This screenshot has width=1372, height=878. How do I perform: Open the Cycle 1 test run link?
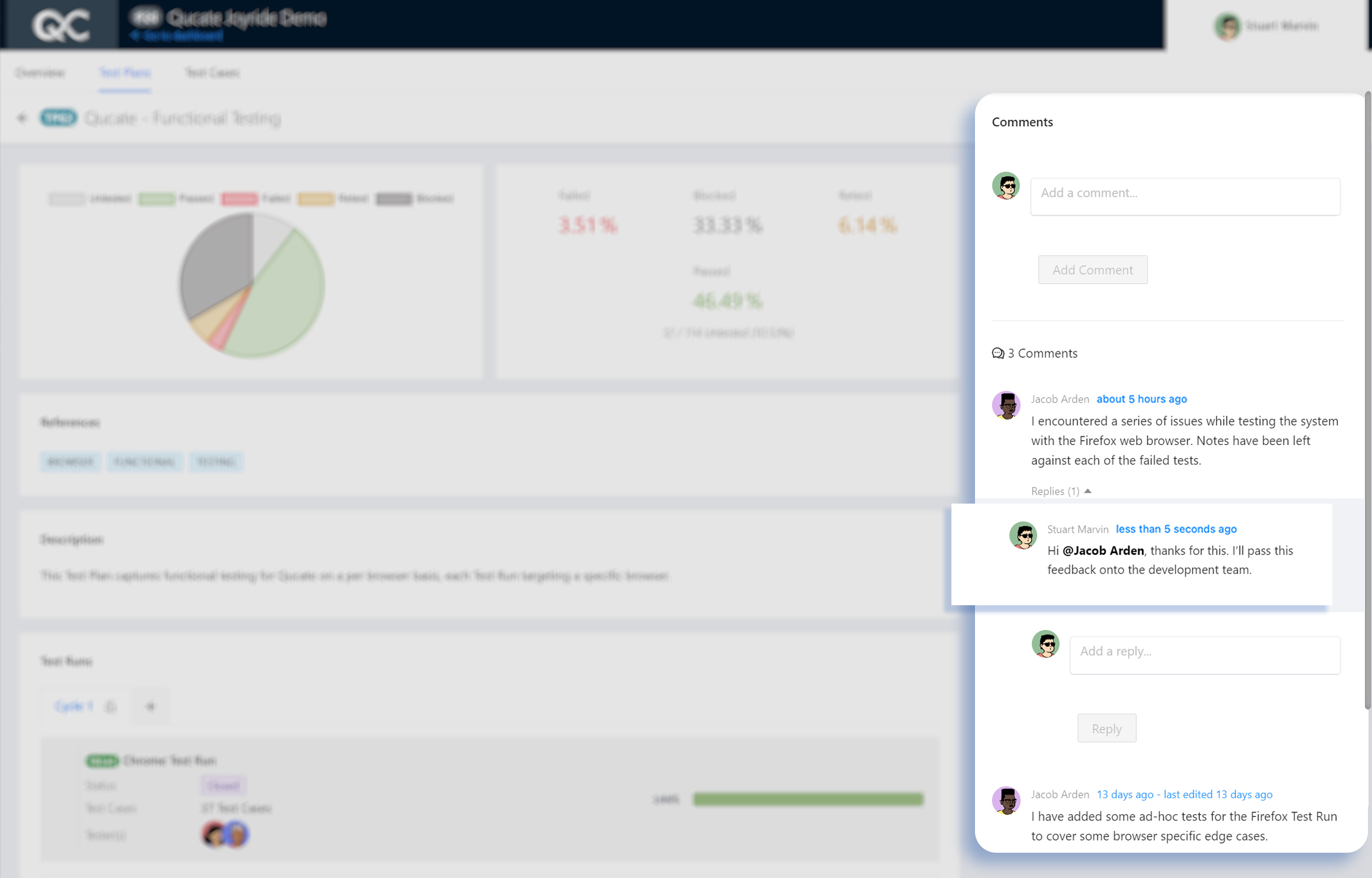pyautogui.click(x=73, y=706)
